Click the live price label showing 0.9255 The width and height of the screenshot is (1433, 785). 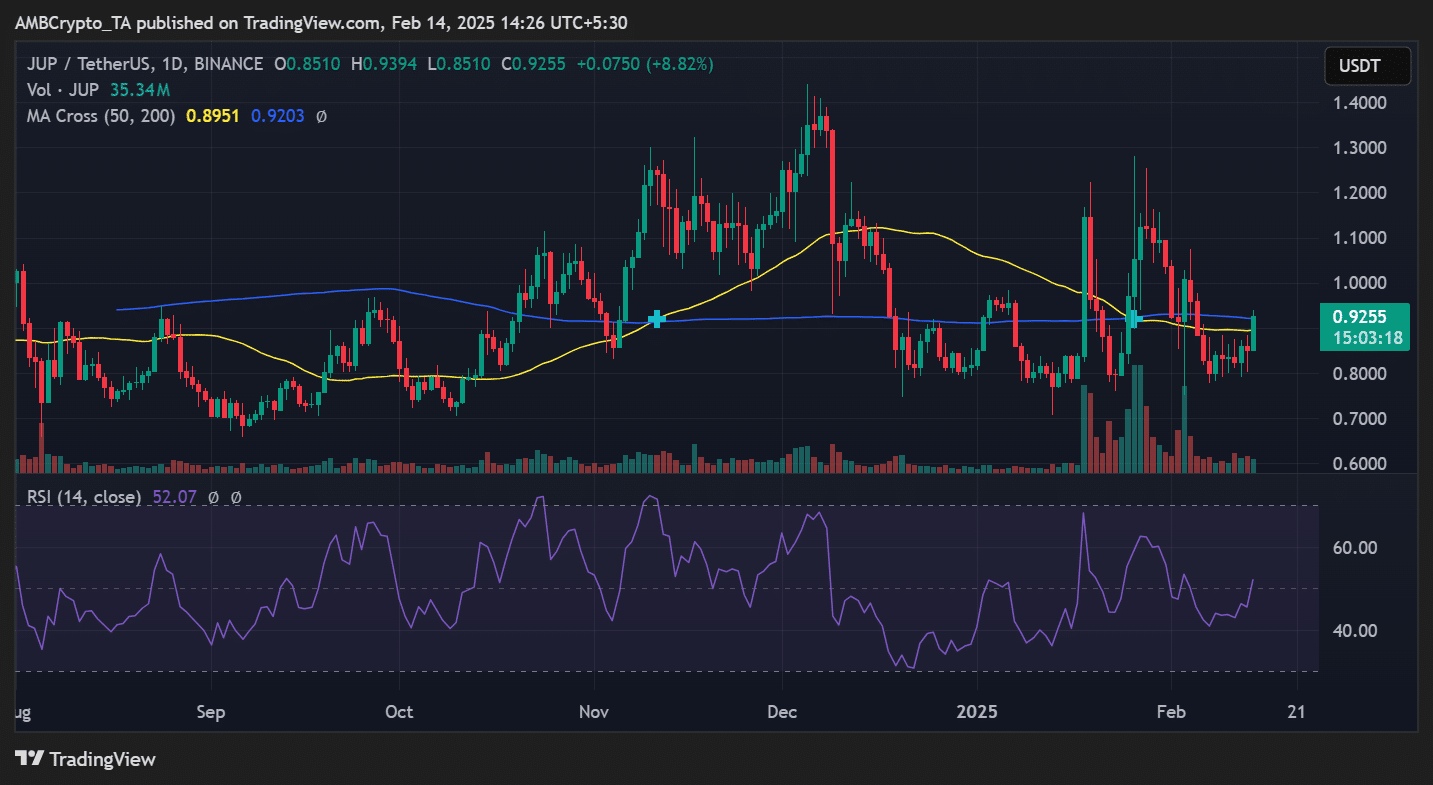pos(1364,316)
